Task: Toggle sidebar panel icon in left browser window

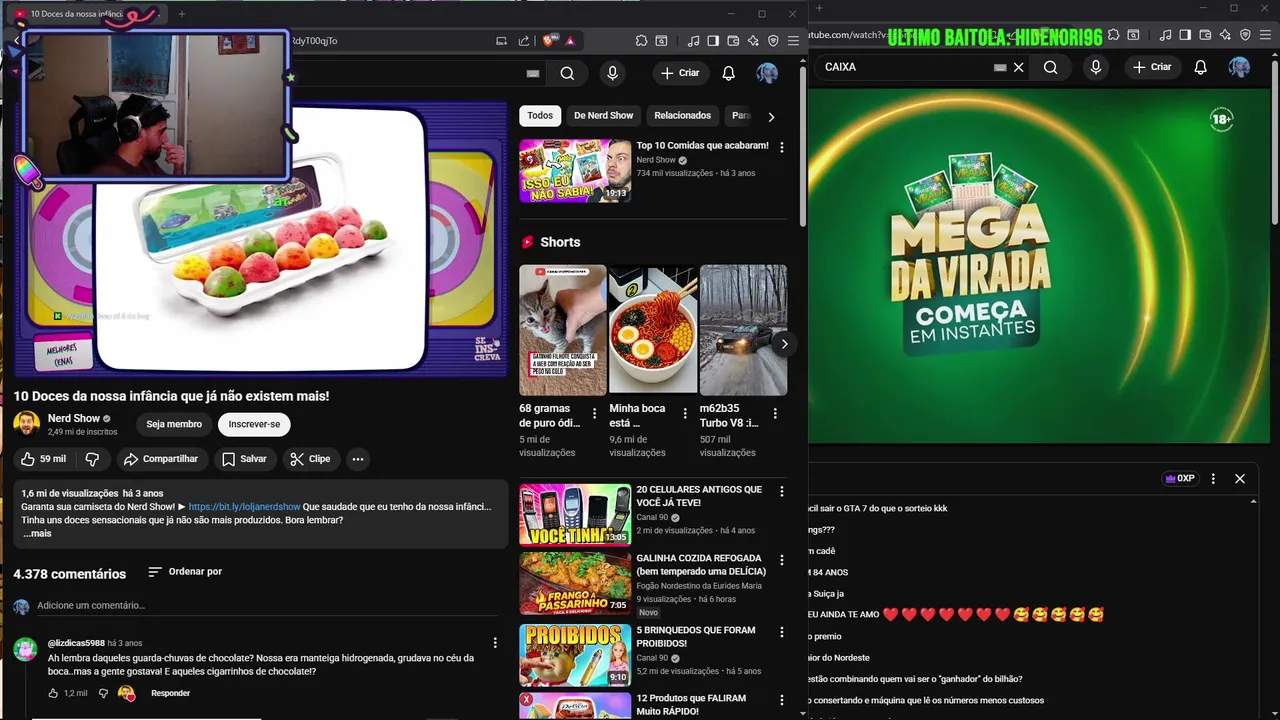Action: coord(713,41)
